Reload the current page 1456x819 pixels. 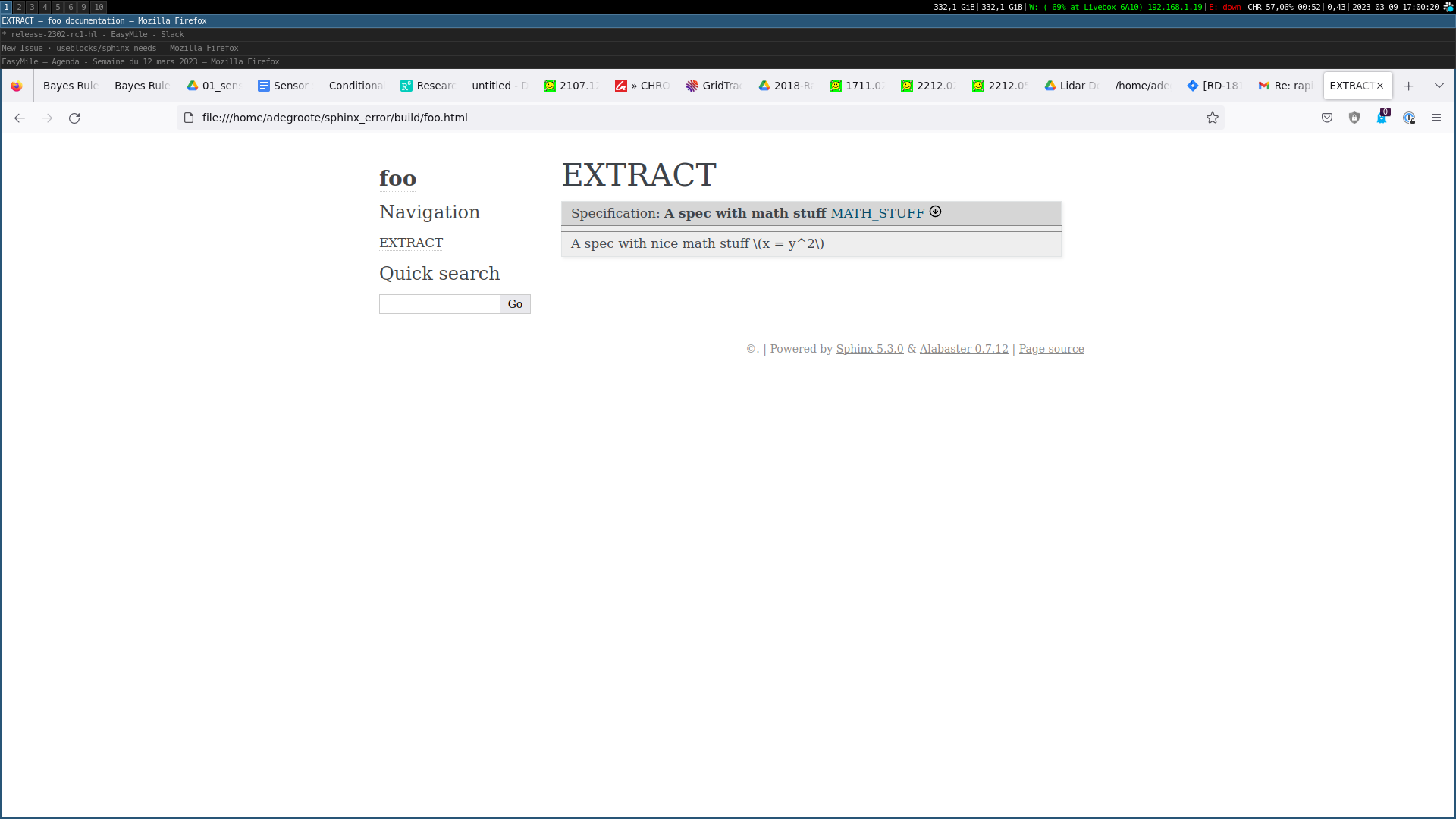tap(74, 118)
